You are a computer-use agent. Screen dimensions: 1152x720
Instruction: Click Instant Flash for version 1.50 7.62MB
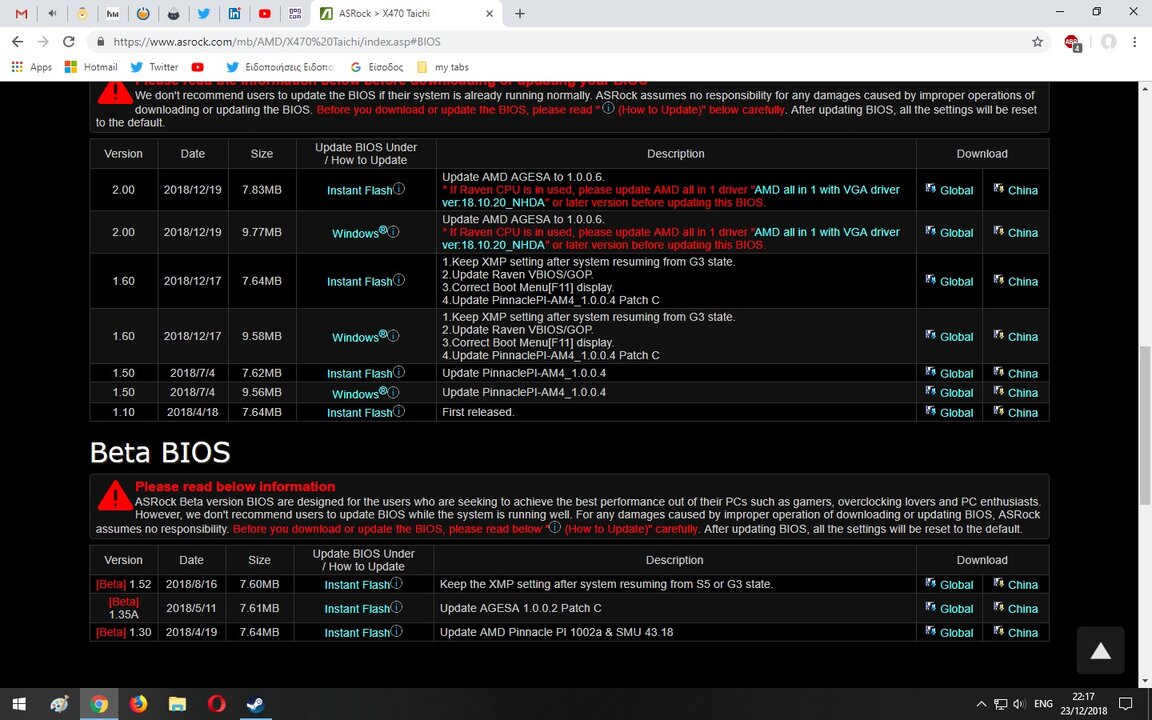359,373
